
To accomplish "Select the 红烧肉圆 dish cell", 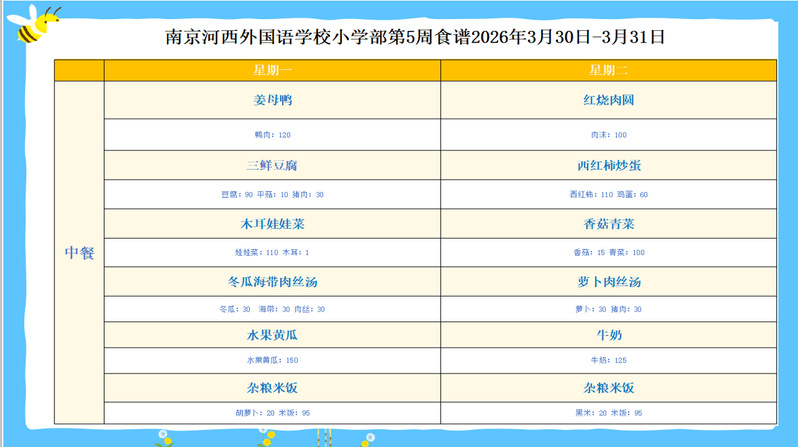I will 608,101.
